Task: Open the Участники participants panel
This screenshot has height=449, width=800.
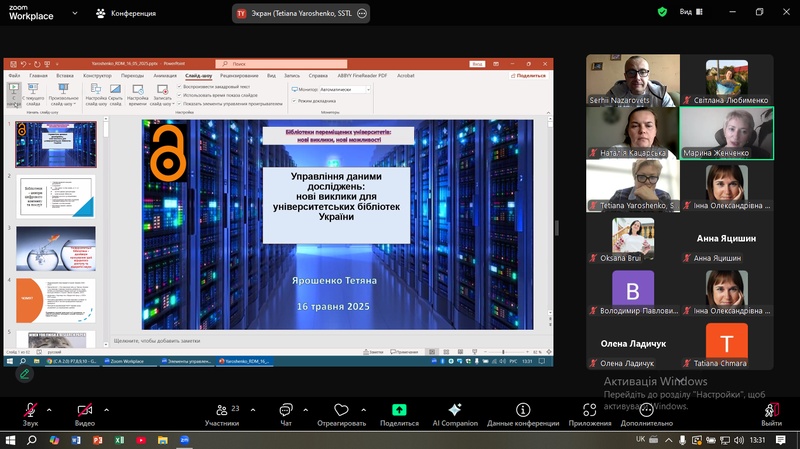Action: (222, 414)
